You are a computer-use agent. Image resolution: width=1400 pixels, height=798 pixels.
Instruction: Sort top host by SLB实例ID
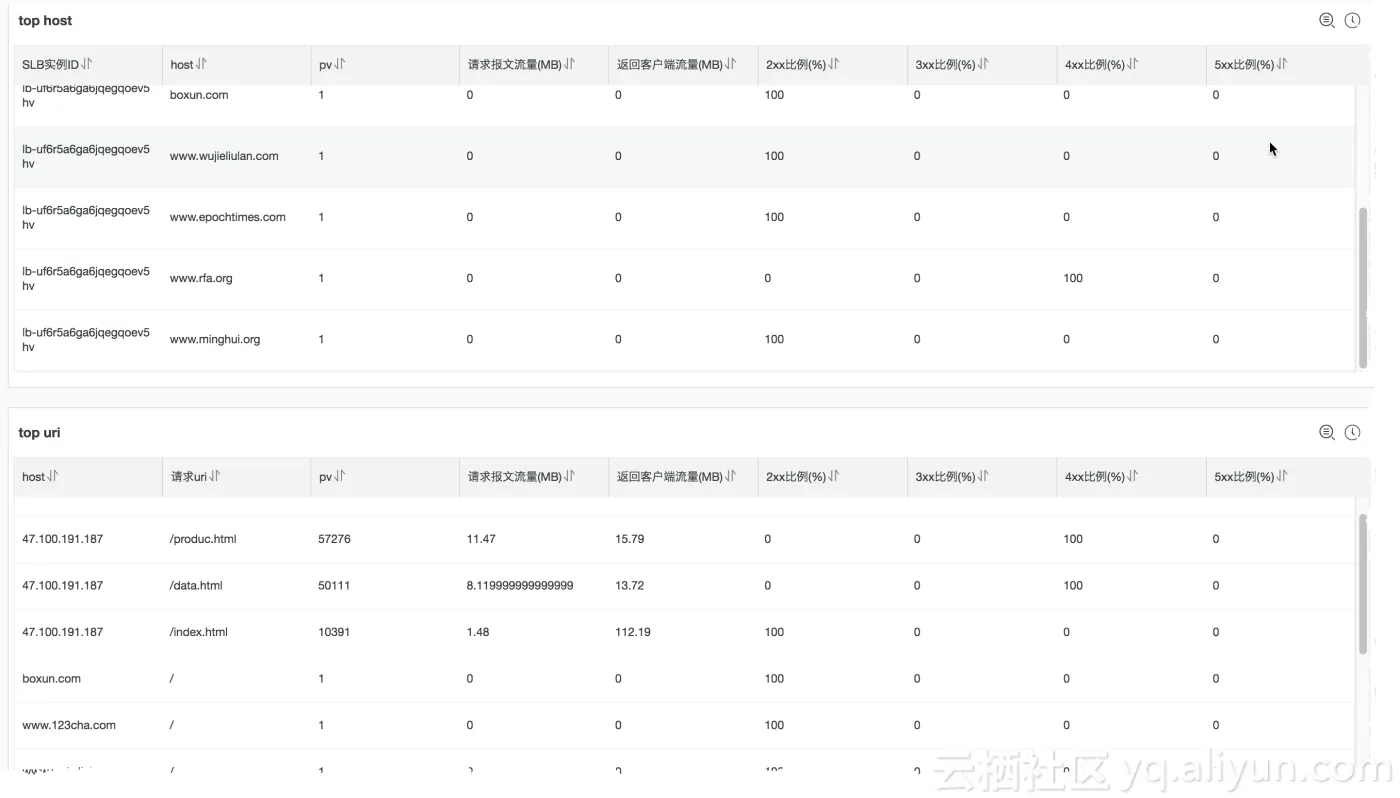(x=87, y=64)
